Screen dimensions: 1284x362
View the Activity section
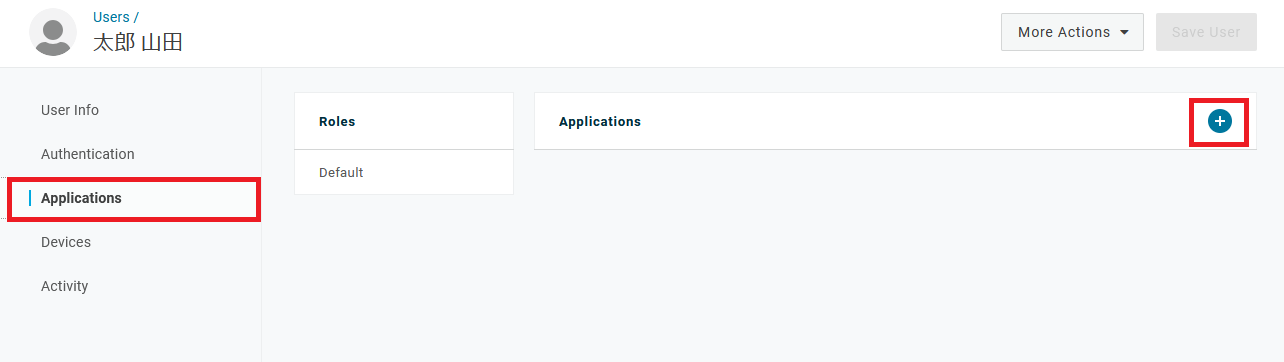pyautogui.click(x=65, y=286)
